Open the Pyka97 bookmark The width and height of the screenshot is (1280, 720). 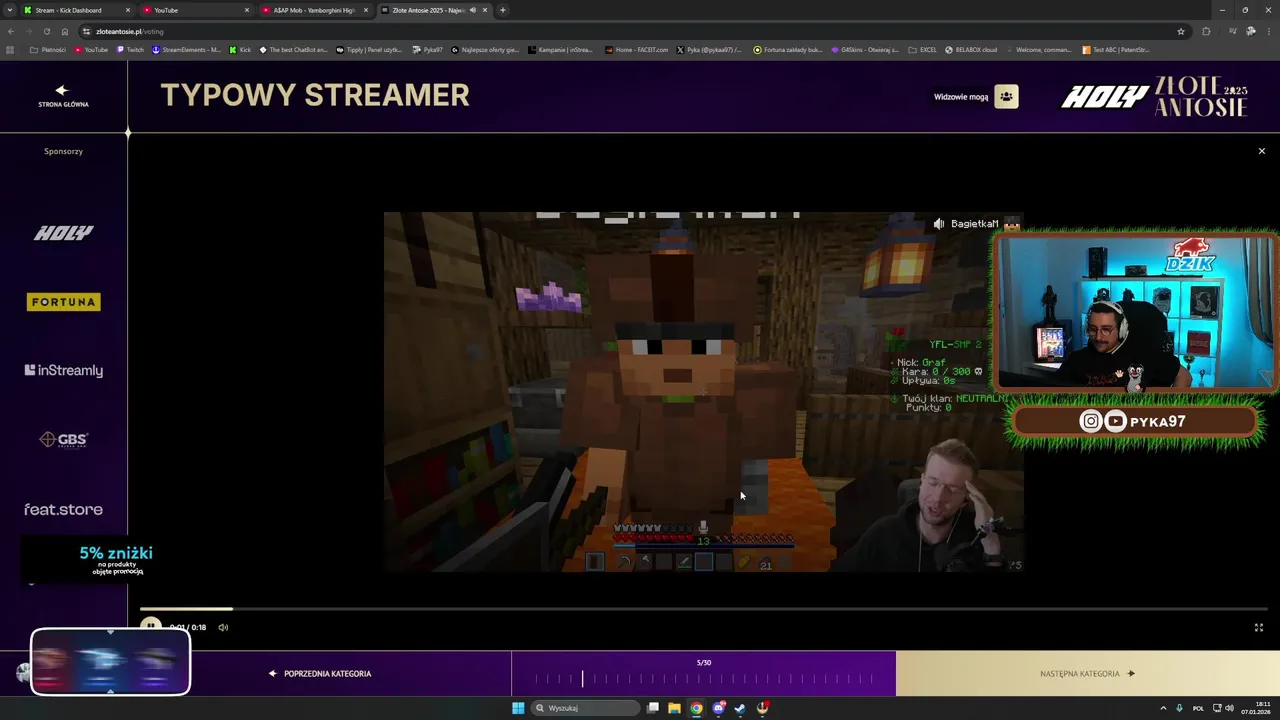click(427, 49)
